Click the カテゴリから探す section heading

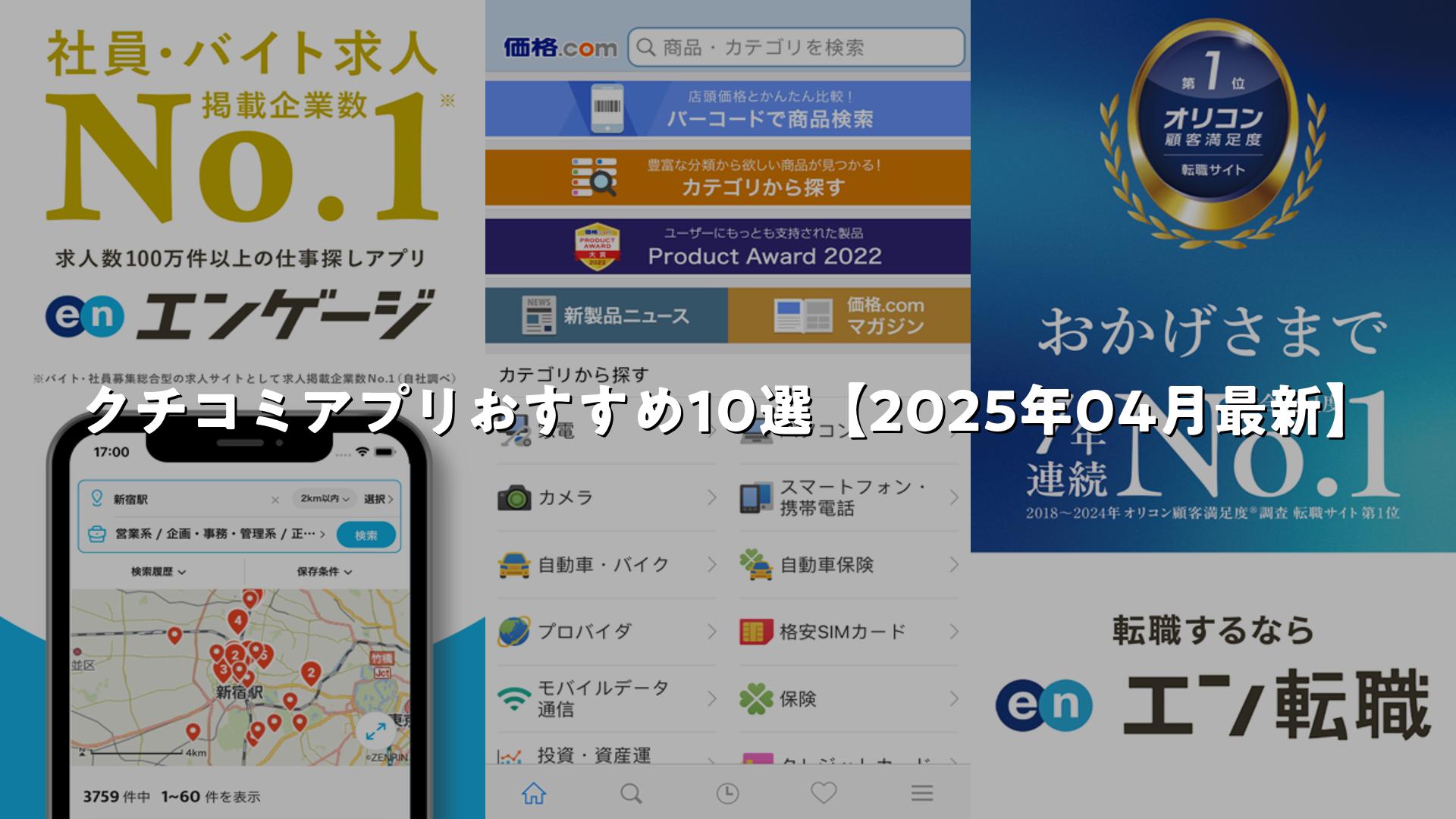pos(573,375)
